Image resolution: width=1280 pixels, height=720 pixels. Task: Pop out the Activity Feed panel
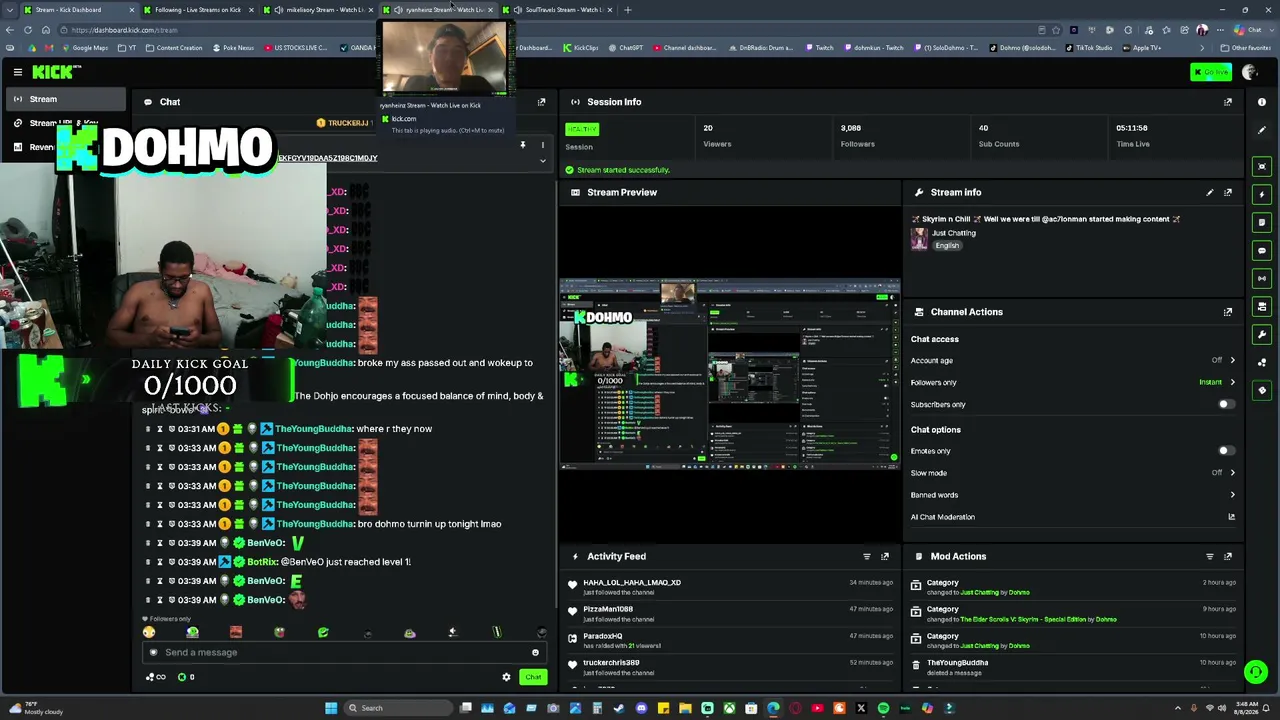tap(885, 556)
